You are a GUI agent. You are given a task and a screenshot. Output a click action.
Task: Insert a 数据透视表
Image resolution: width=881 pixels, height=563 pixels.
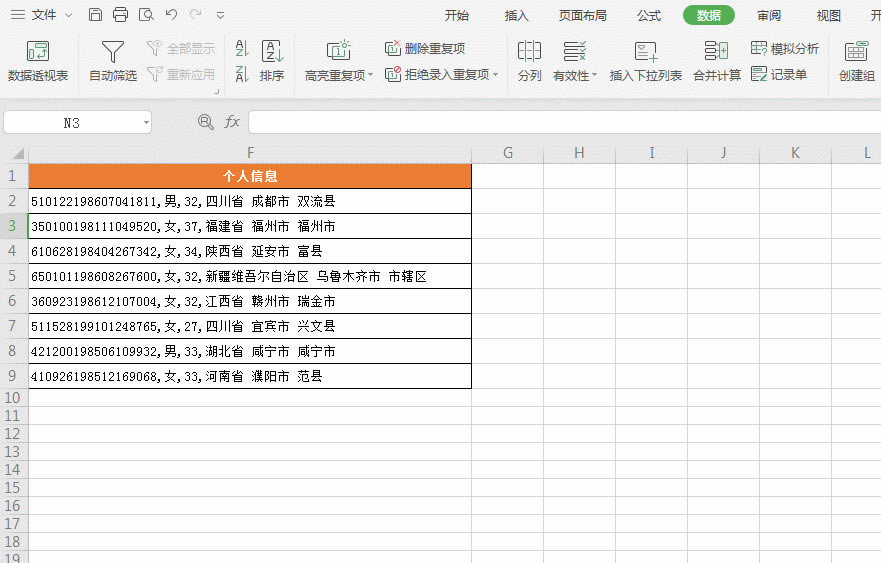38,61
